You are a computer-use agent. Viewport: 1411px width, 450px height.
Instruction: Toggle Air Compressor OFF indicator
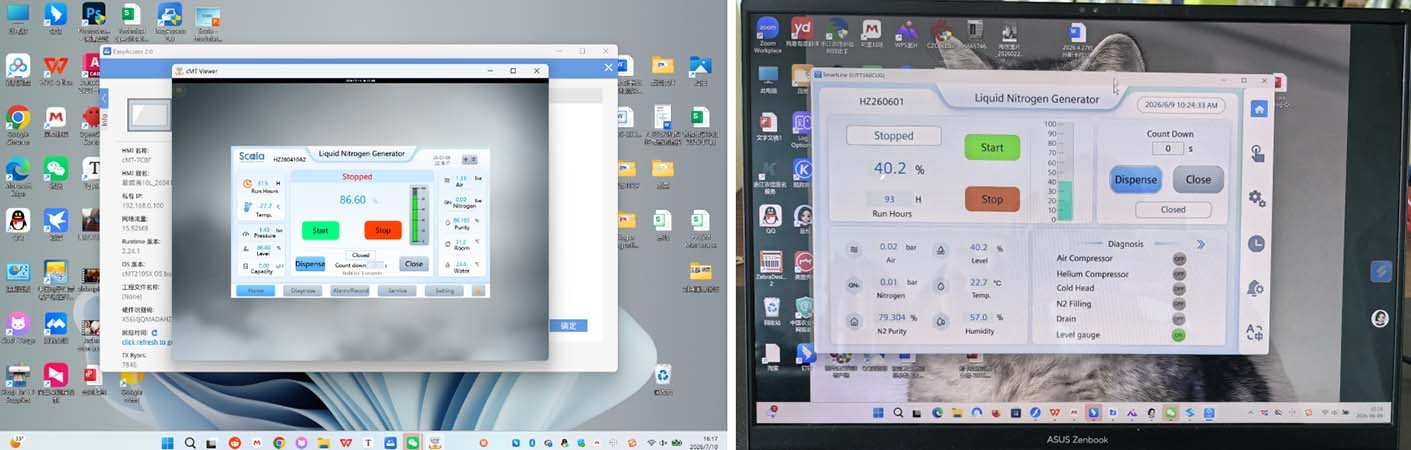click(x=1179, y=258)
